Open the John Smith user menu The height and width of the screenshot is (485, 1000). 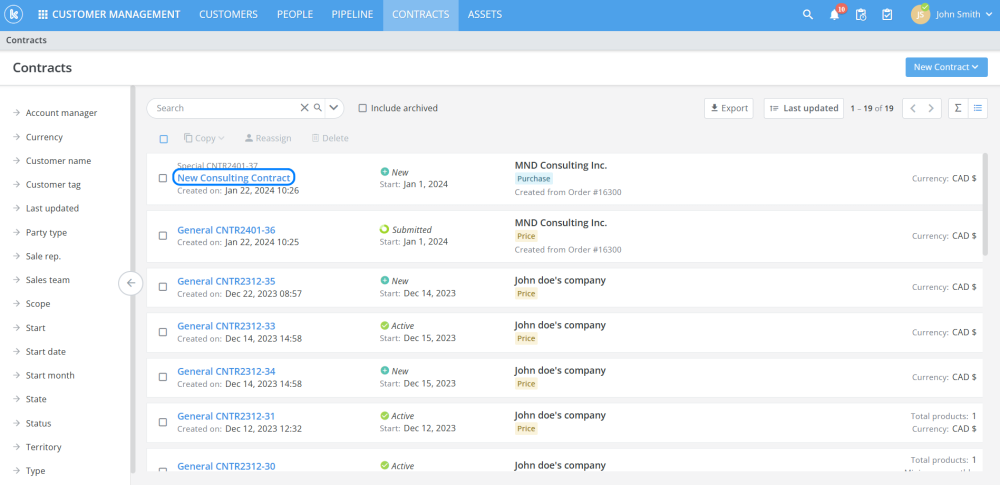(x=964, y=15)
